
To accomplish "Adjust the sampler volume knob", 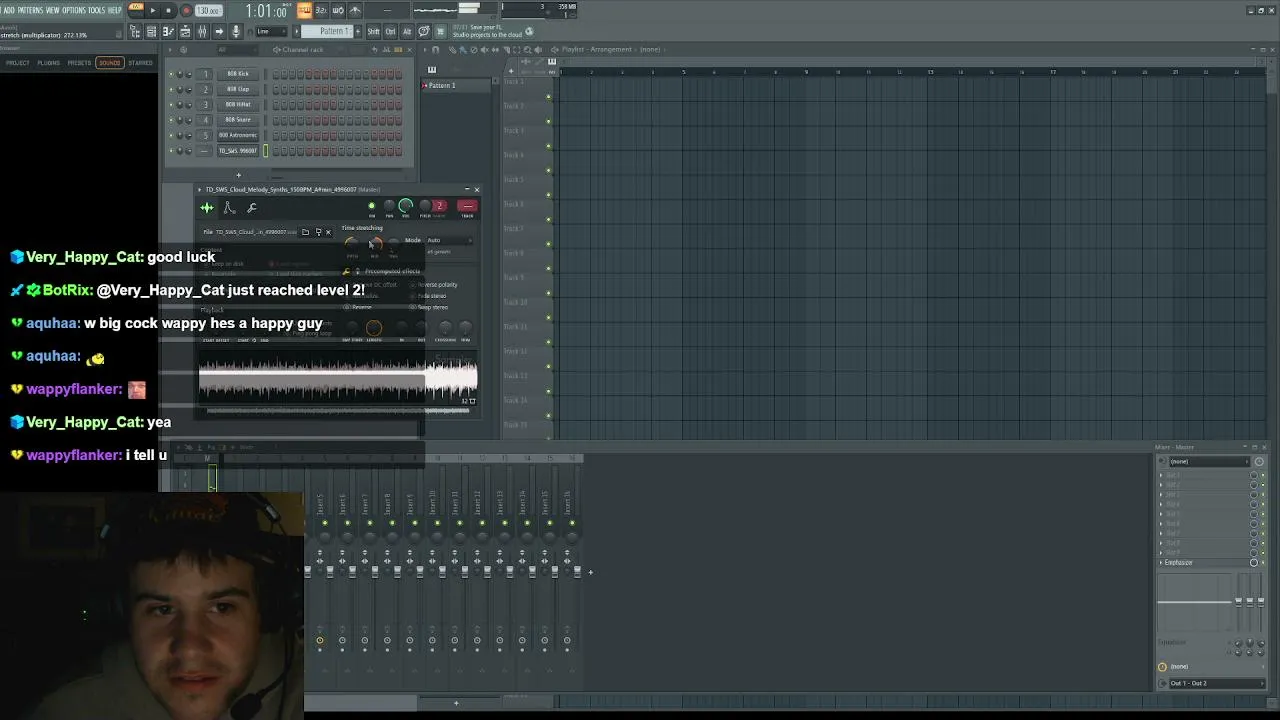I will click(x=405, y=206).
